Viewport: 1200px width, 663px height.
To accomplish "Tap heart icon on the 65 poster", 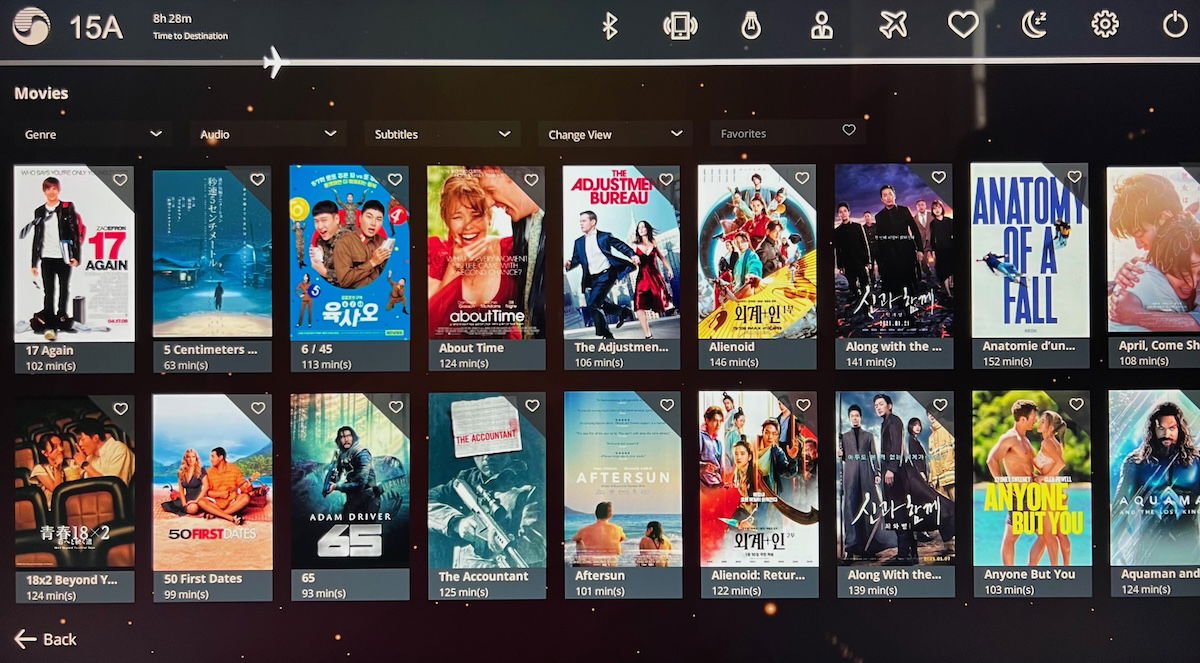I will point(395,407).
